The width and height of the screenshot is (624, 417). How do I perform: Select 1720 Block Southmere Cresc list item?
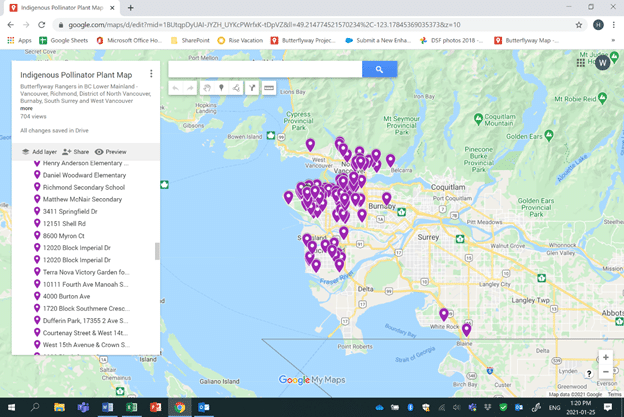tap(86, 308)
